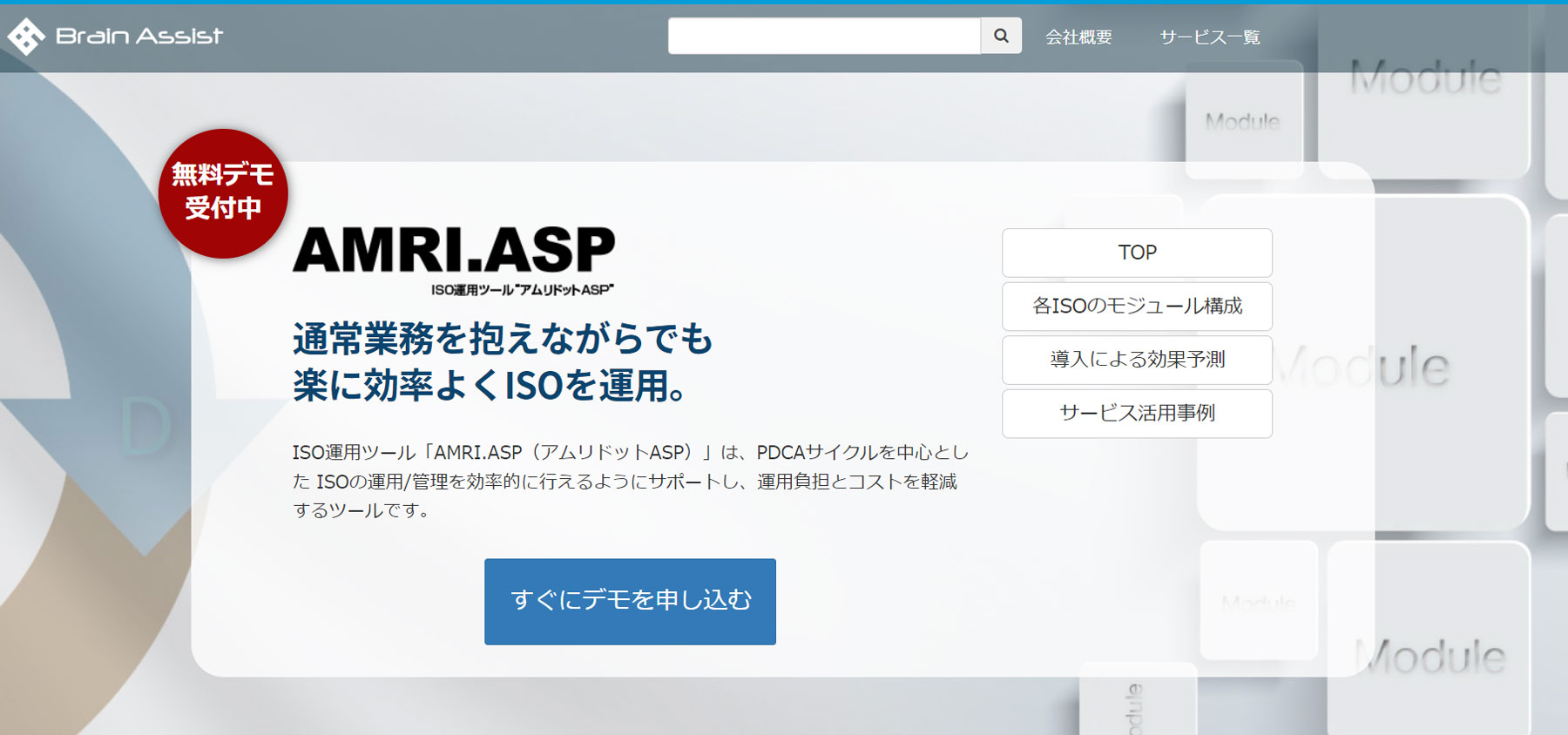Focus the header search field
Viewport: 1568px width, 735px height.
tap(824, 36)
